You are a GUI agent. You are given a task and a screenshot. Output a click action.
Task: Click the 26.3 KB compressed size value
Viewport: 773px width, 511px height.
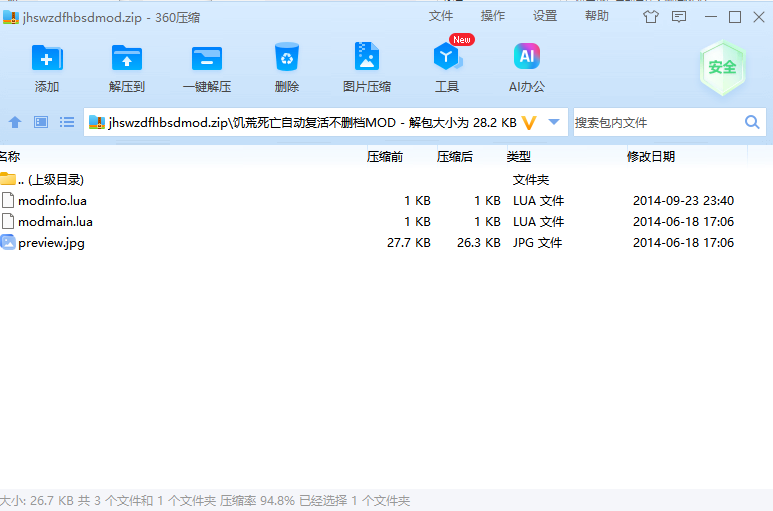tap(479, 242)
